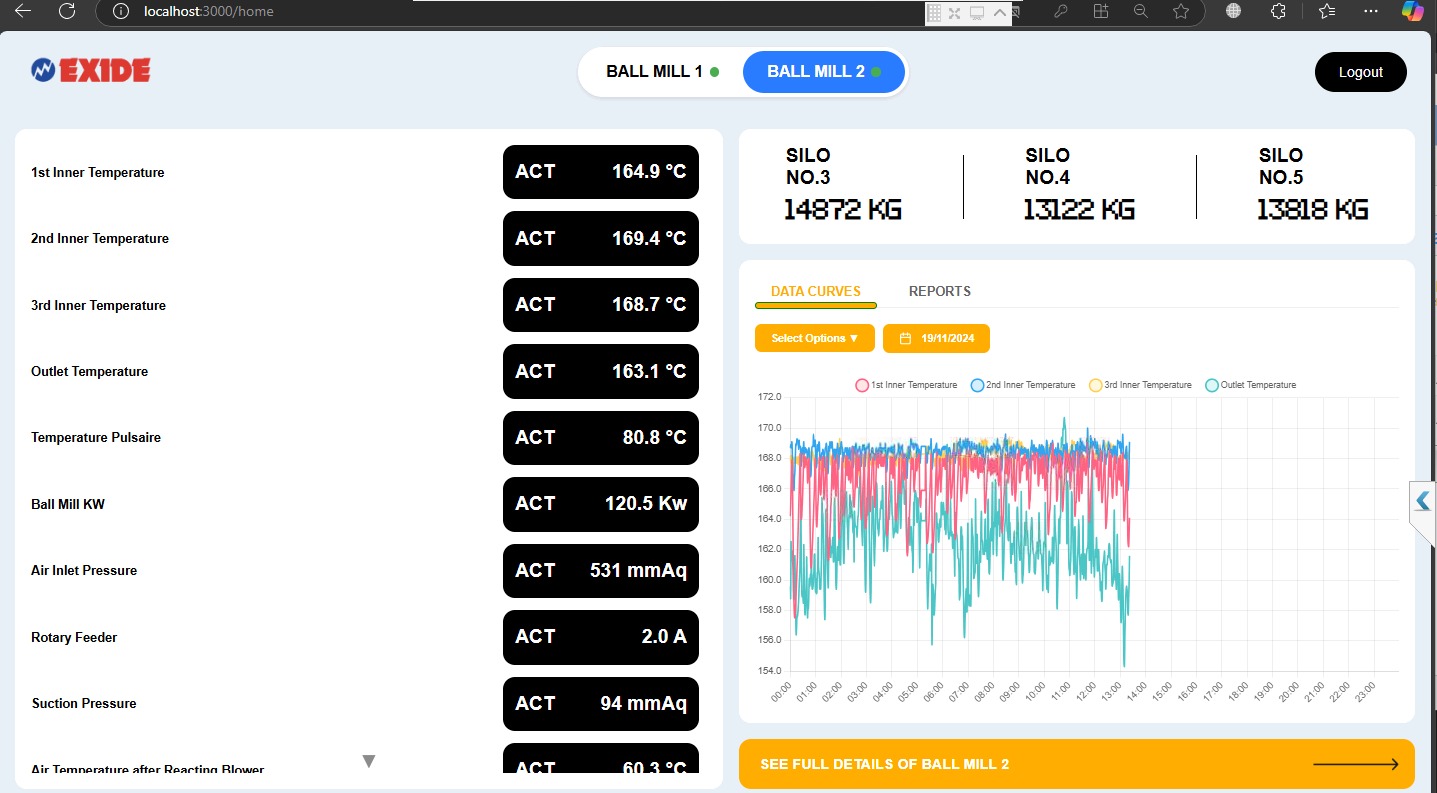The height and width of the screenshot is (793, 1437).
Task: Open the browser extensions puzzle icon
Action: 1278,11
